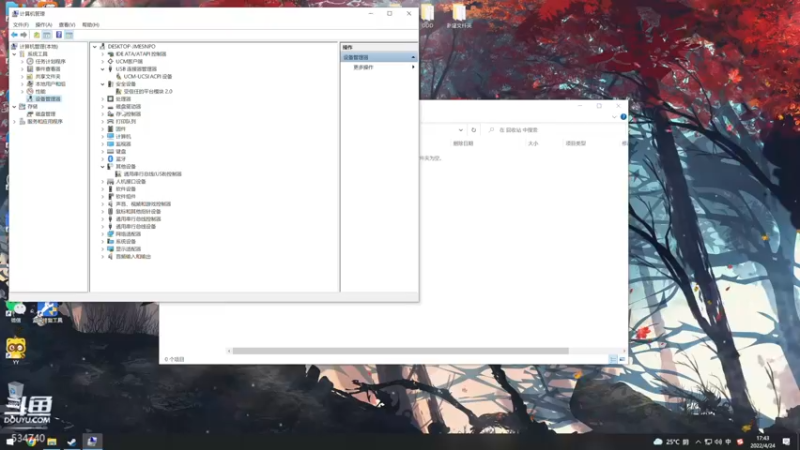This screenshot has height=450, width=800.
Task: Click the volume icon in the system tray
Action: [718, 442]
